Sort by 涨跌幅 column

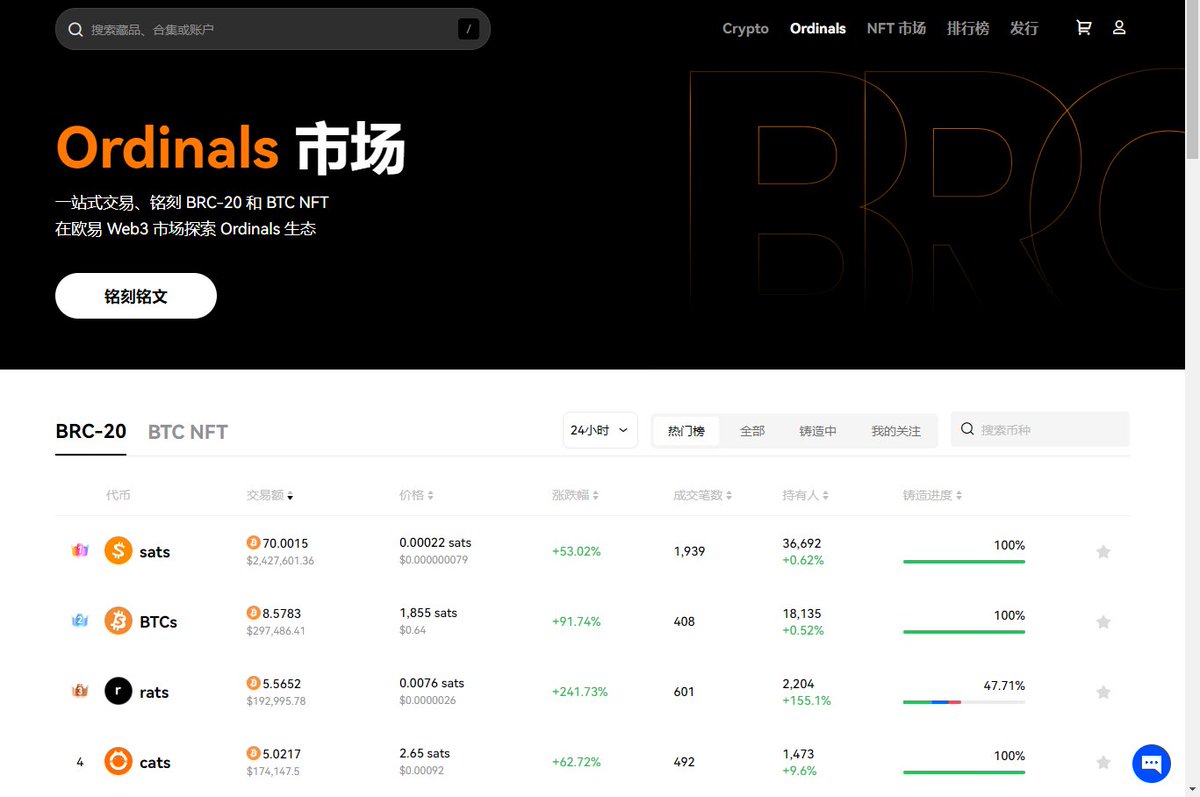[x=575, y=495]
